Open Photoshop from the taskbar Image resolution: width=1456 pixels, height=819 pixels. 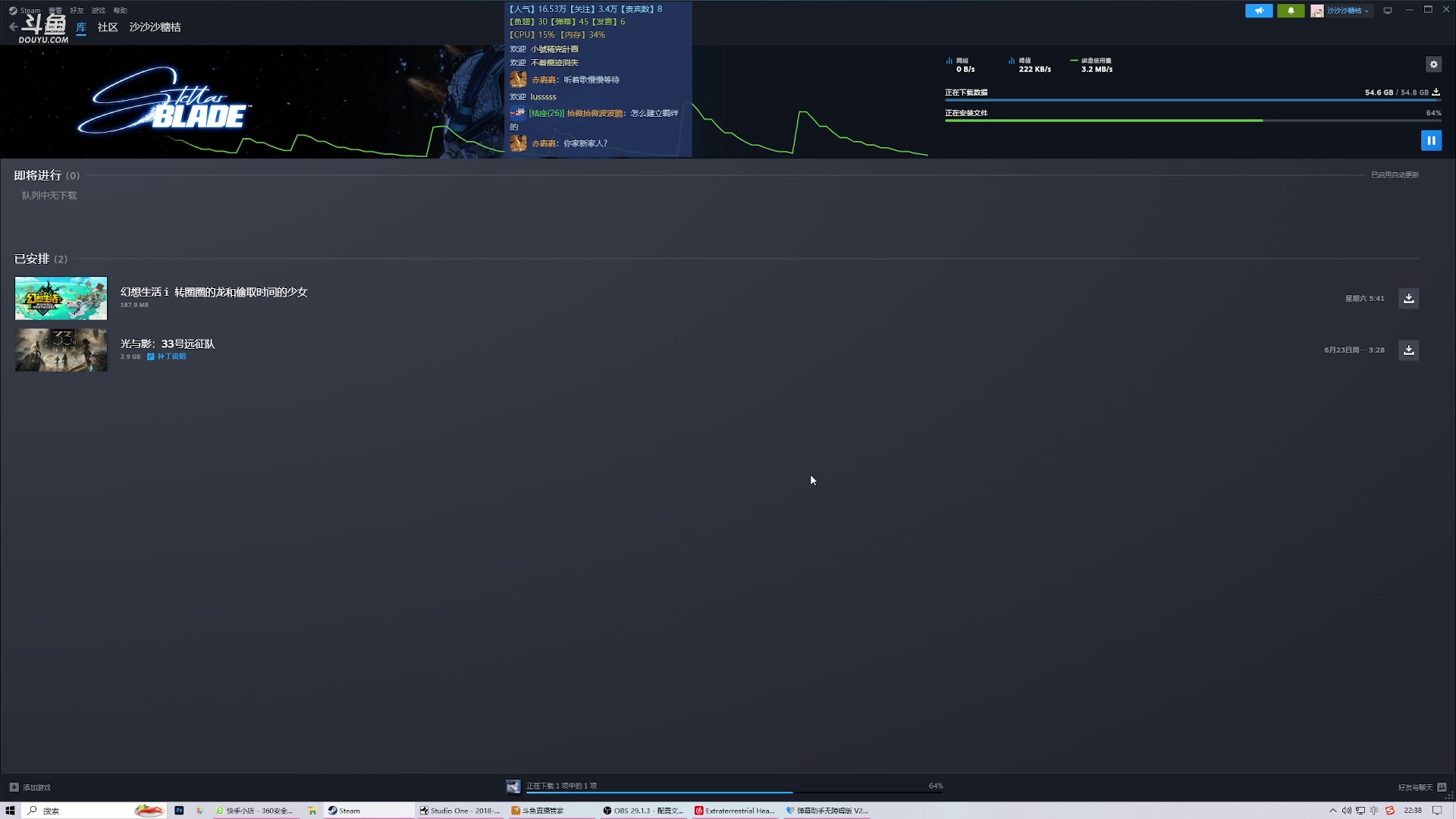(x=179, y=811)
